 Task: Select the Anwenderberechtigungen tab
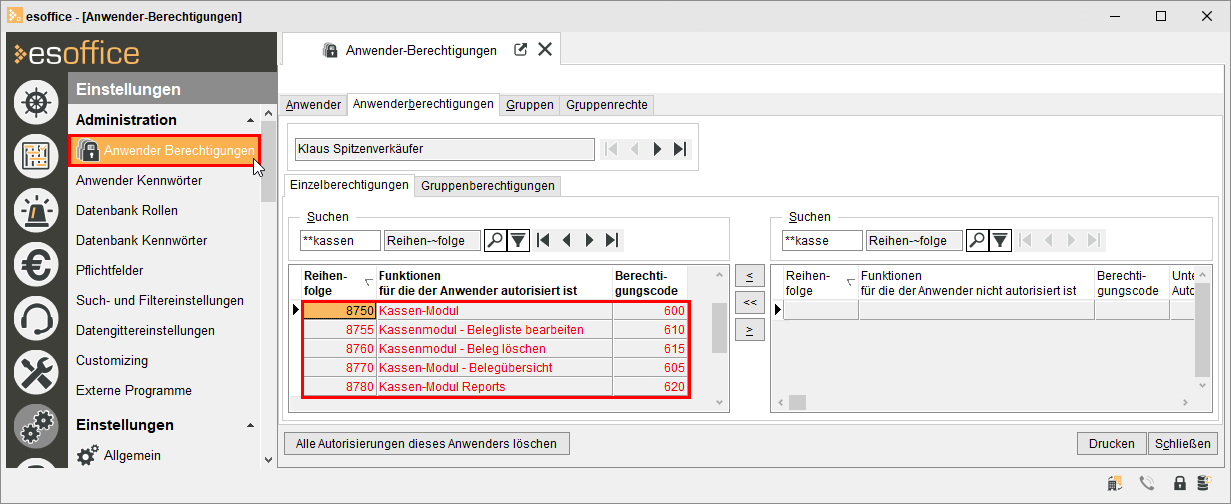[x=423, y=104]
